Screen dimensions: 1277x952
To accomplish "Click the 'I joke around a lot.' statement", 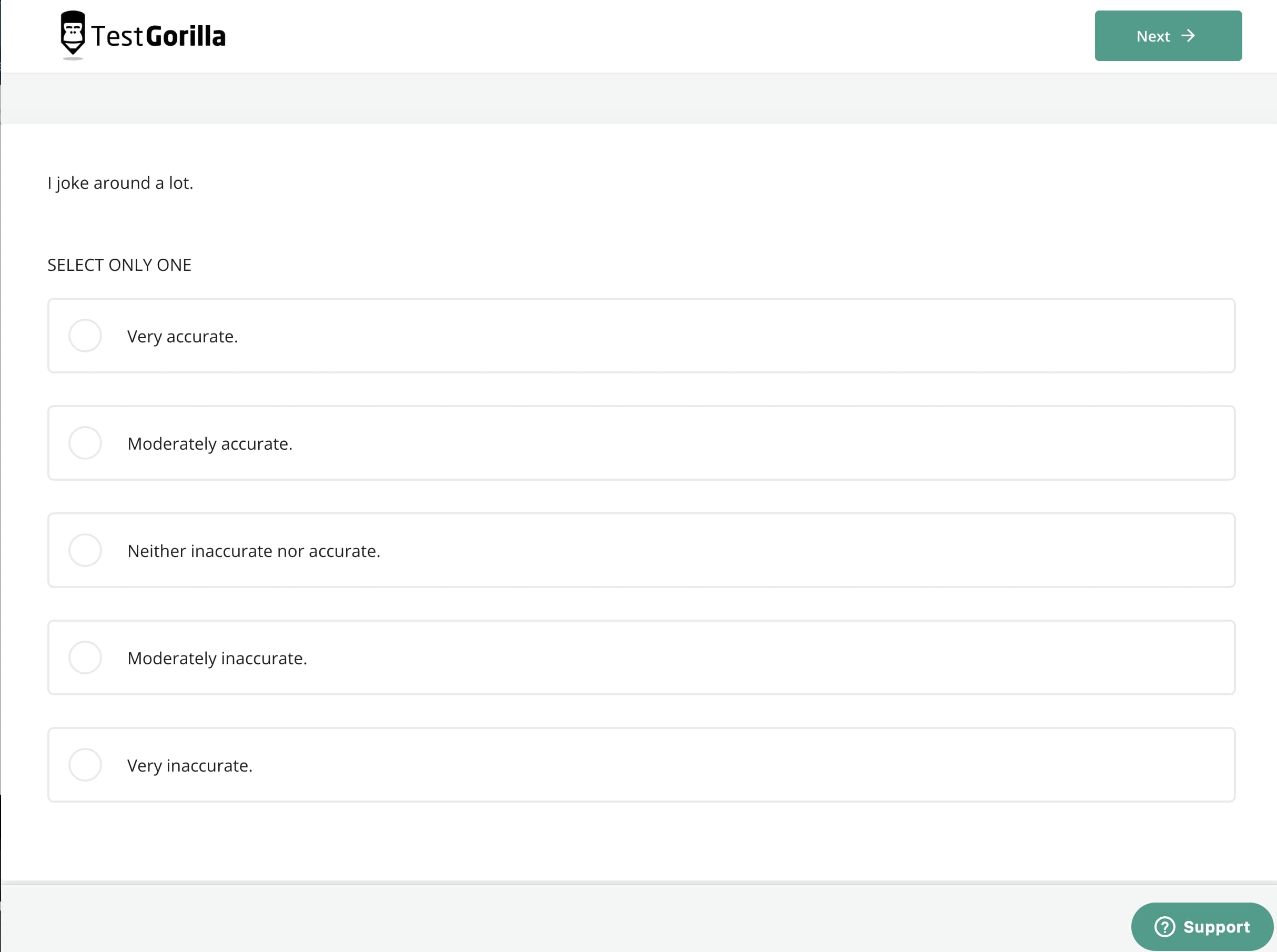I will [120, 183].
